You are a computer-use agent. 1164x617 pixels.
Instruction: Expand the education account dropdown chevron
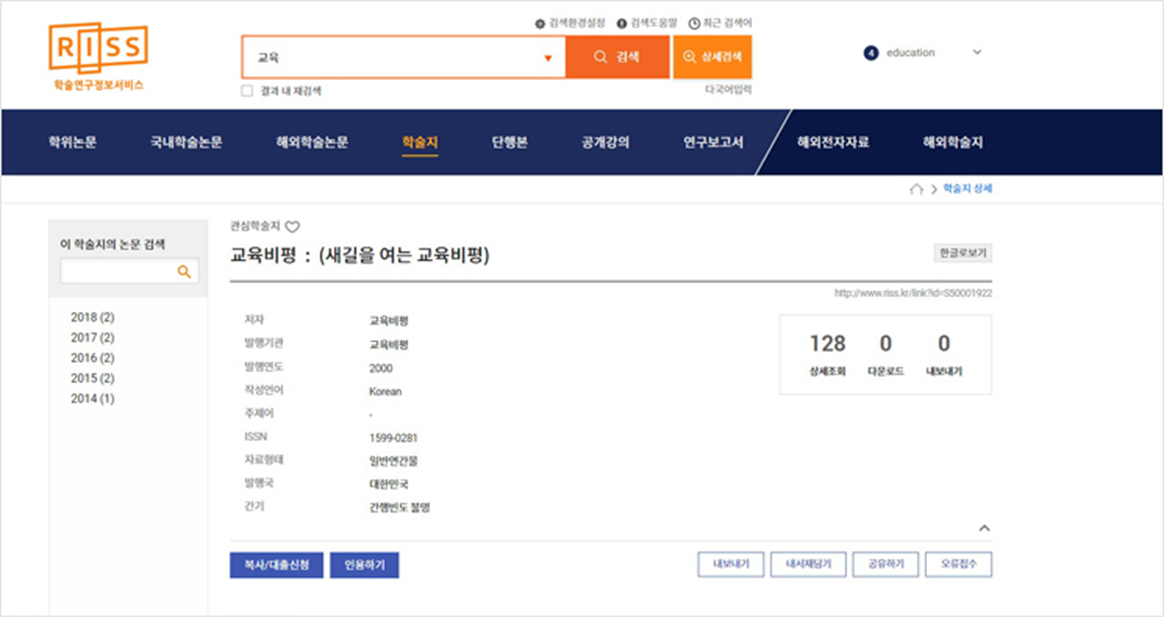coord(978,51)
